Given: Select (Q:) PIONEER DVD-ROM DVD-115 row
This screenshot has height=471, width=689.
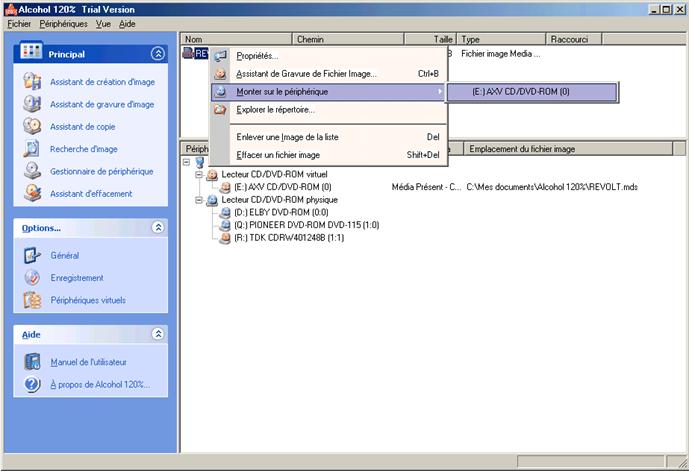Looking at the screenshot, I should [306, 225].
